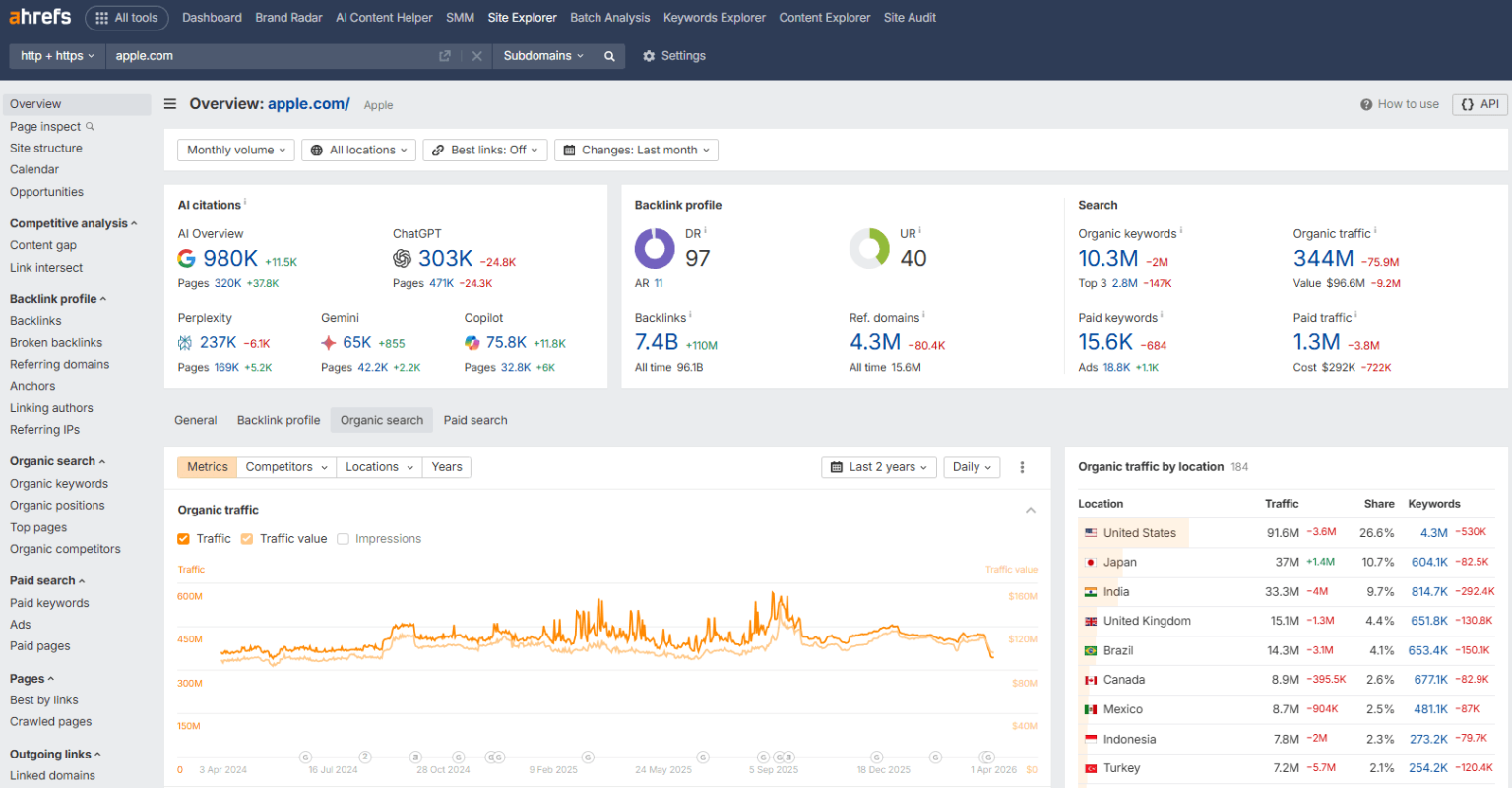Screen dimensions: 1512x788
Task: Click the Copilot logo icon
Action: click(x=472, y=343)
